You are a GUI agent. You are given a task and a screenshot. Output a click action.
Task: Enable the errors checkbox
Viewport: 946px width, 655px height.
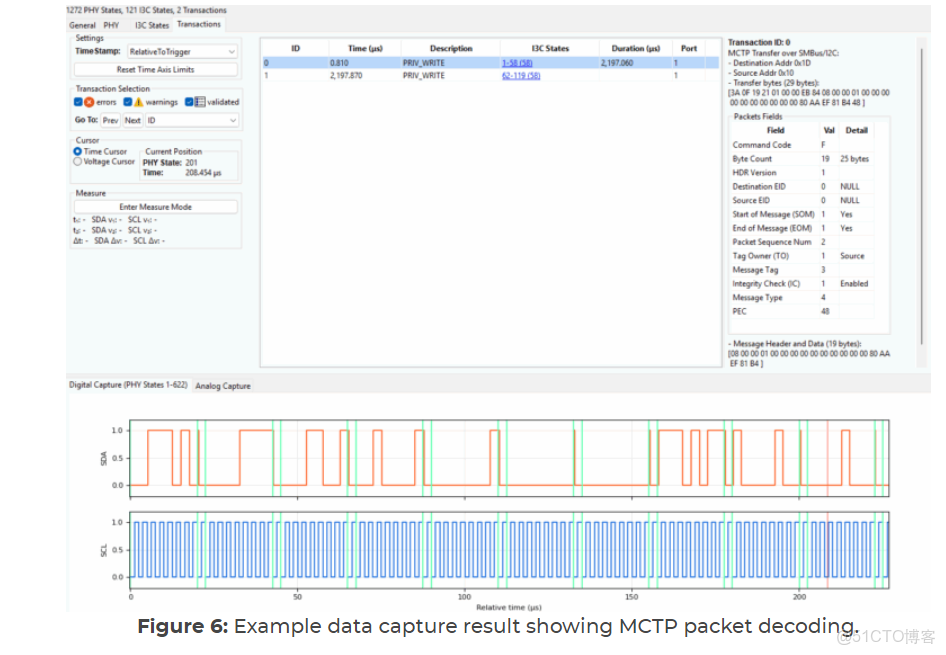(79, 102)
